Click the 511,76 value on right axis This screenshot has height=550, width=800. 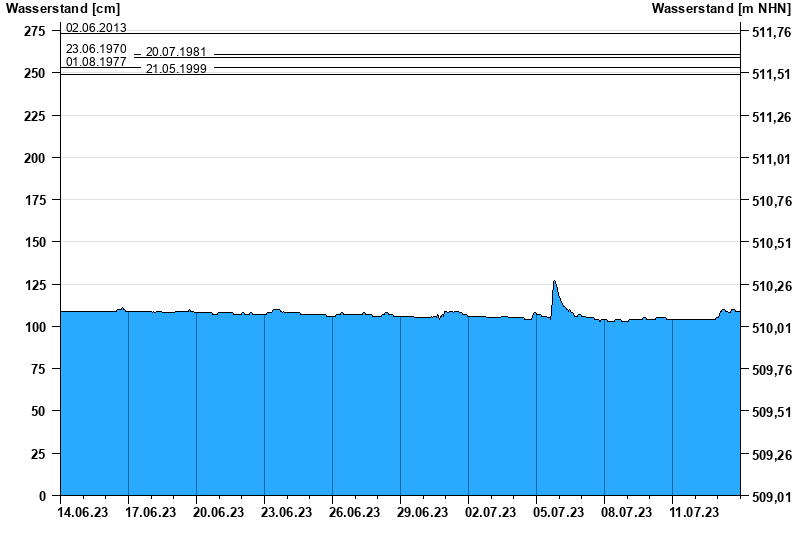pyautogui.click(x=771, y=33)
